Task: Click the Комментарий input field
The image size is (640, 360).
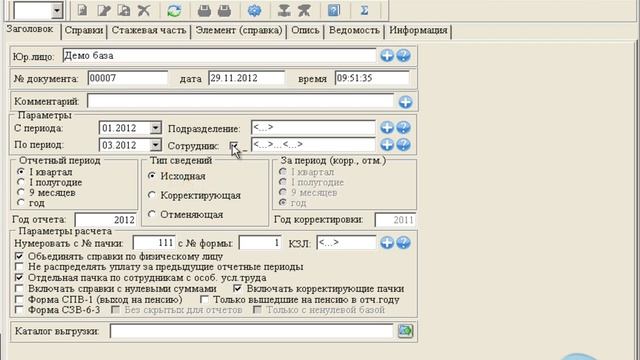Action: coord(240,101)
